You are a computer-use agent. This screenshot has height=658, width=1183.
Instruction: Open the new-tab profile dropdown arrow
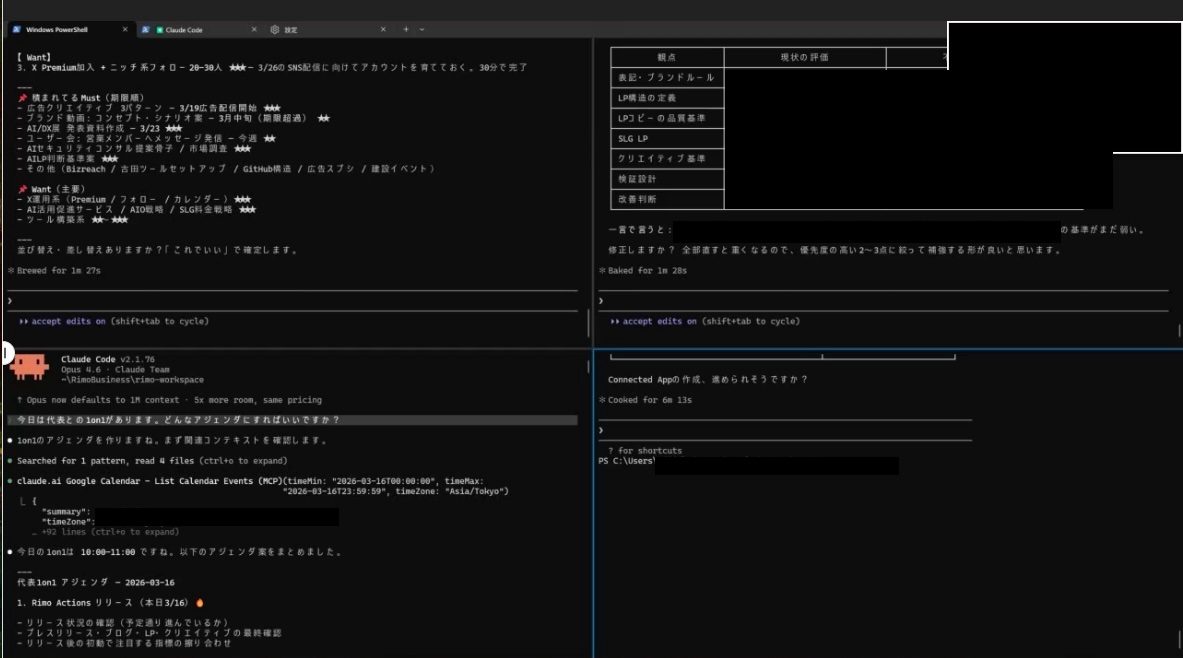click(422, 30)
